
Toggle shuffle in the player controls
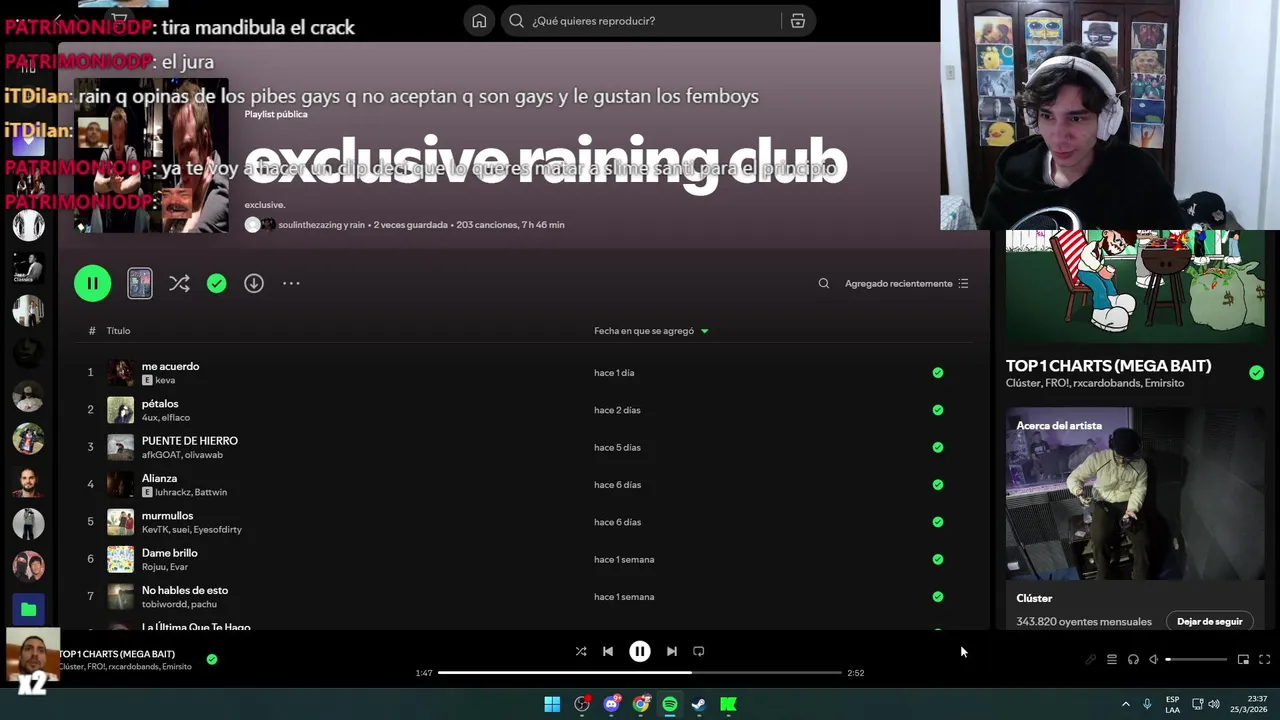coord(581,651)
